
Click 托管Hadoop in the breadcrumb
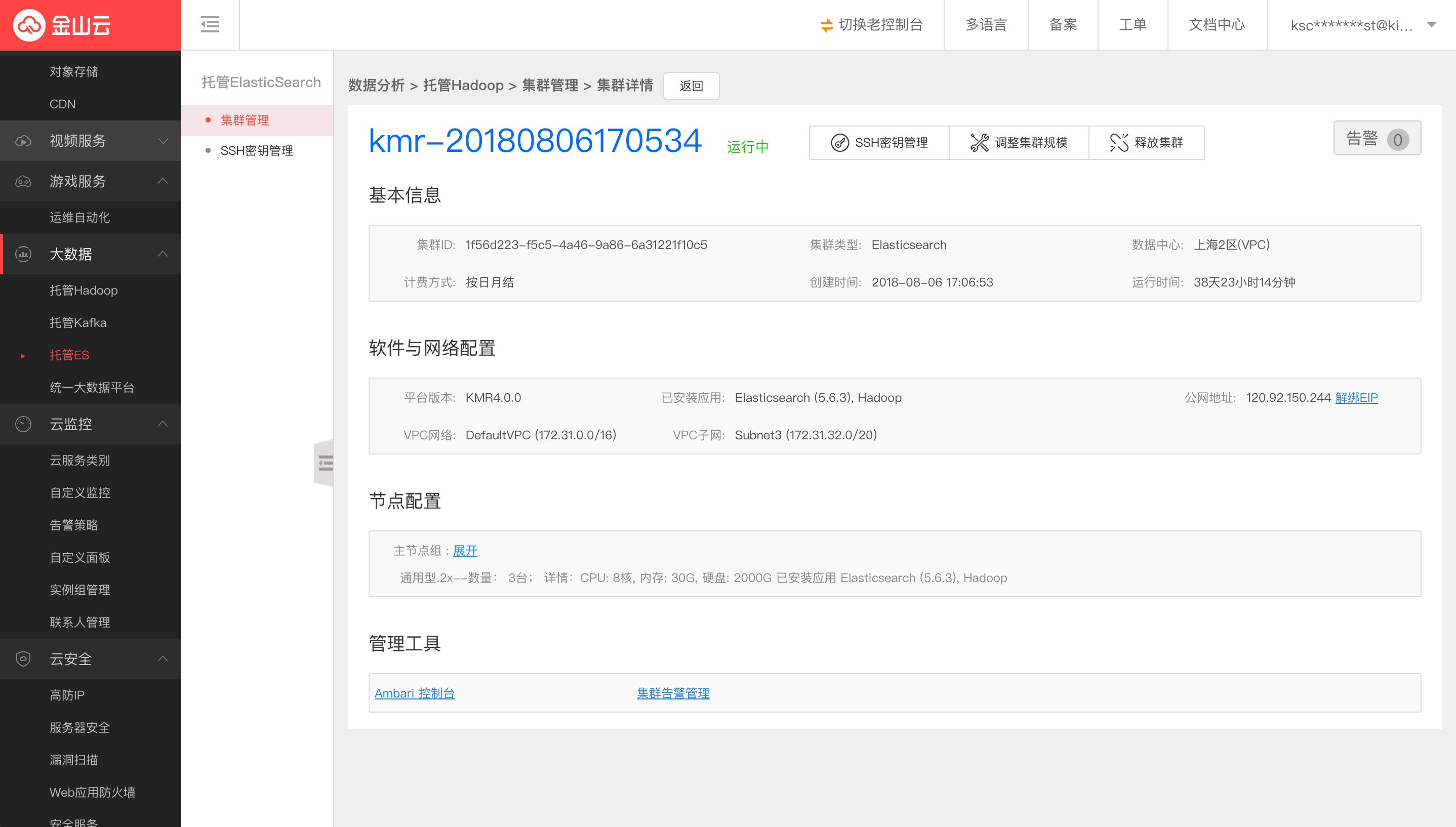pyautogui.click(x=463, y=85)
